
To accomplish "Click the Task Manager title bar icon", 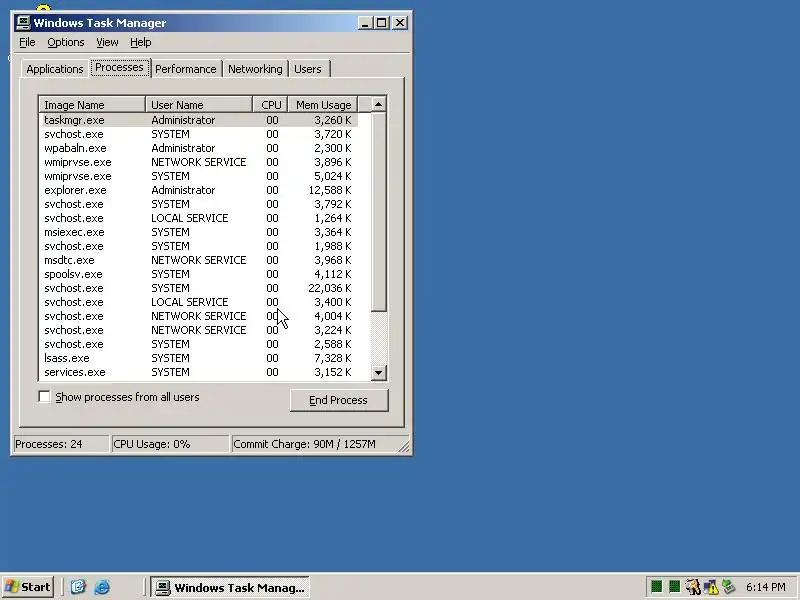I will coord(23,23).
